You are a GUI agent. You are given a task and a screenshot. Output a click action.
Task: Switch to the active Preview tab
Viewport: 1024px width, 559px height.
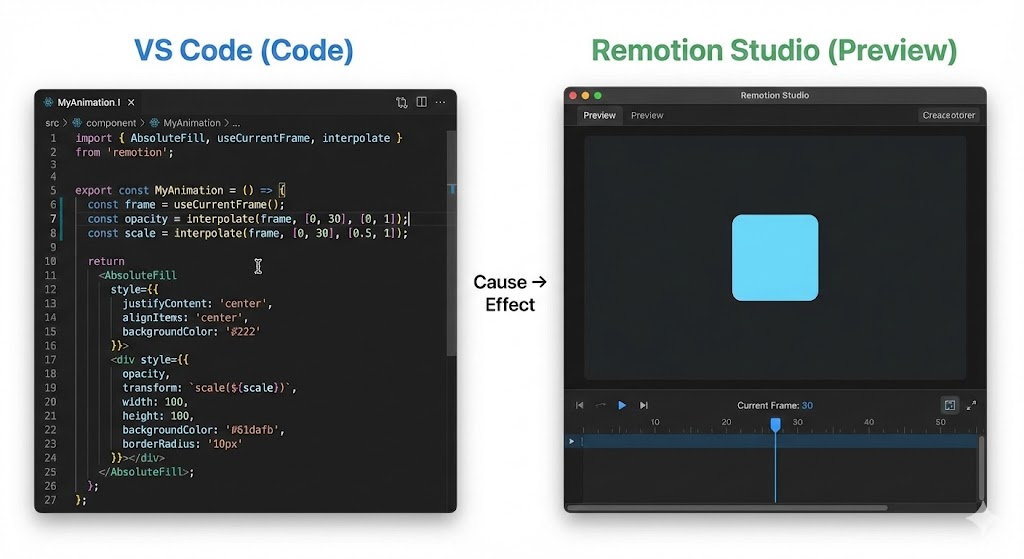coord(600,115)
